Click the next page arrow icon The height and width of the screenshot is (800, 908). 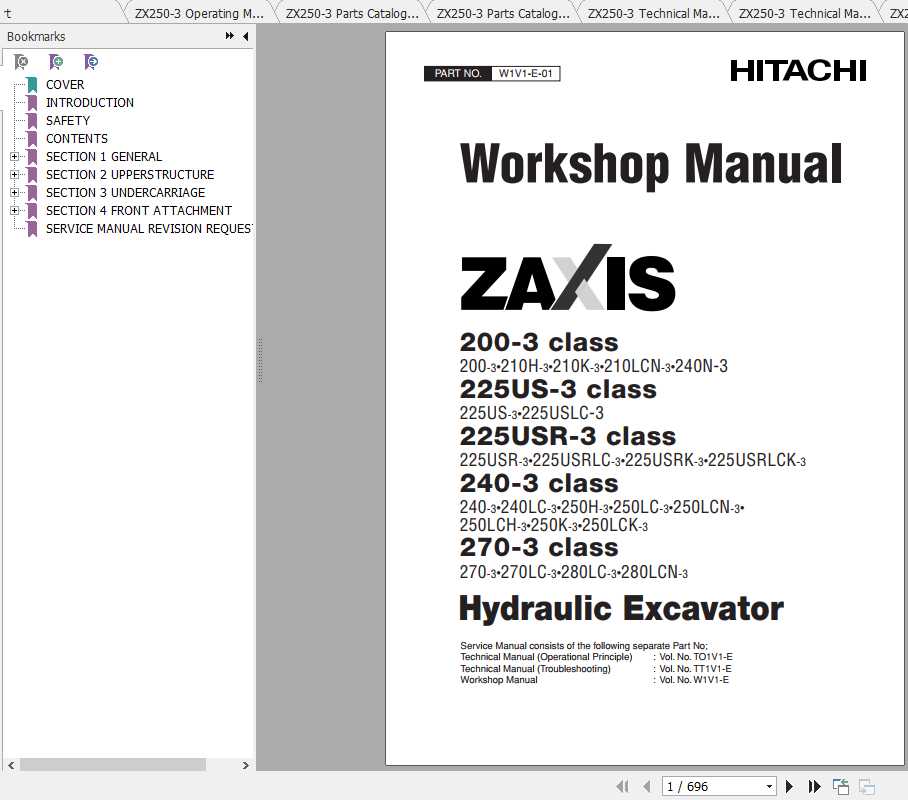pyautogui.click(x=788, y=785)
